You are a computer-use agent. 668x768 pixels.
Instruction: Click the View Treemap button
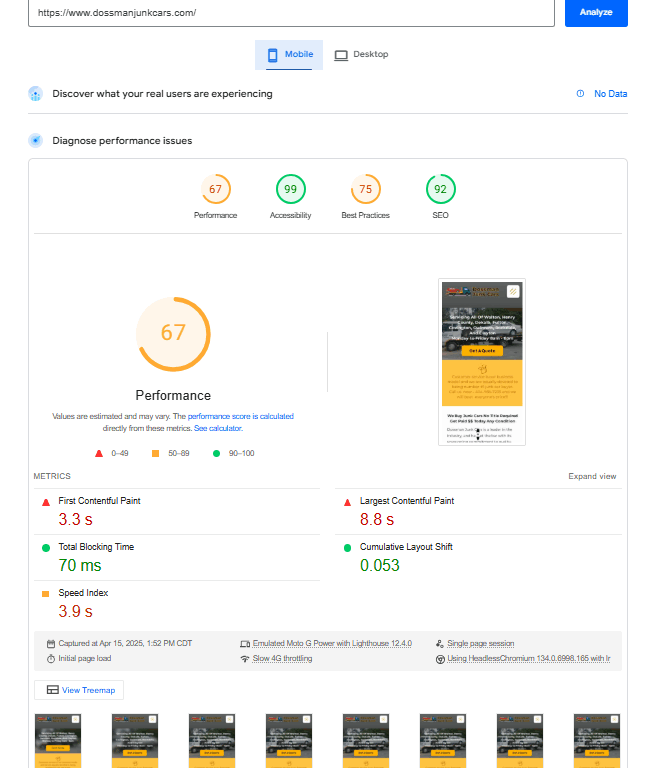(79, 690)
